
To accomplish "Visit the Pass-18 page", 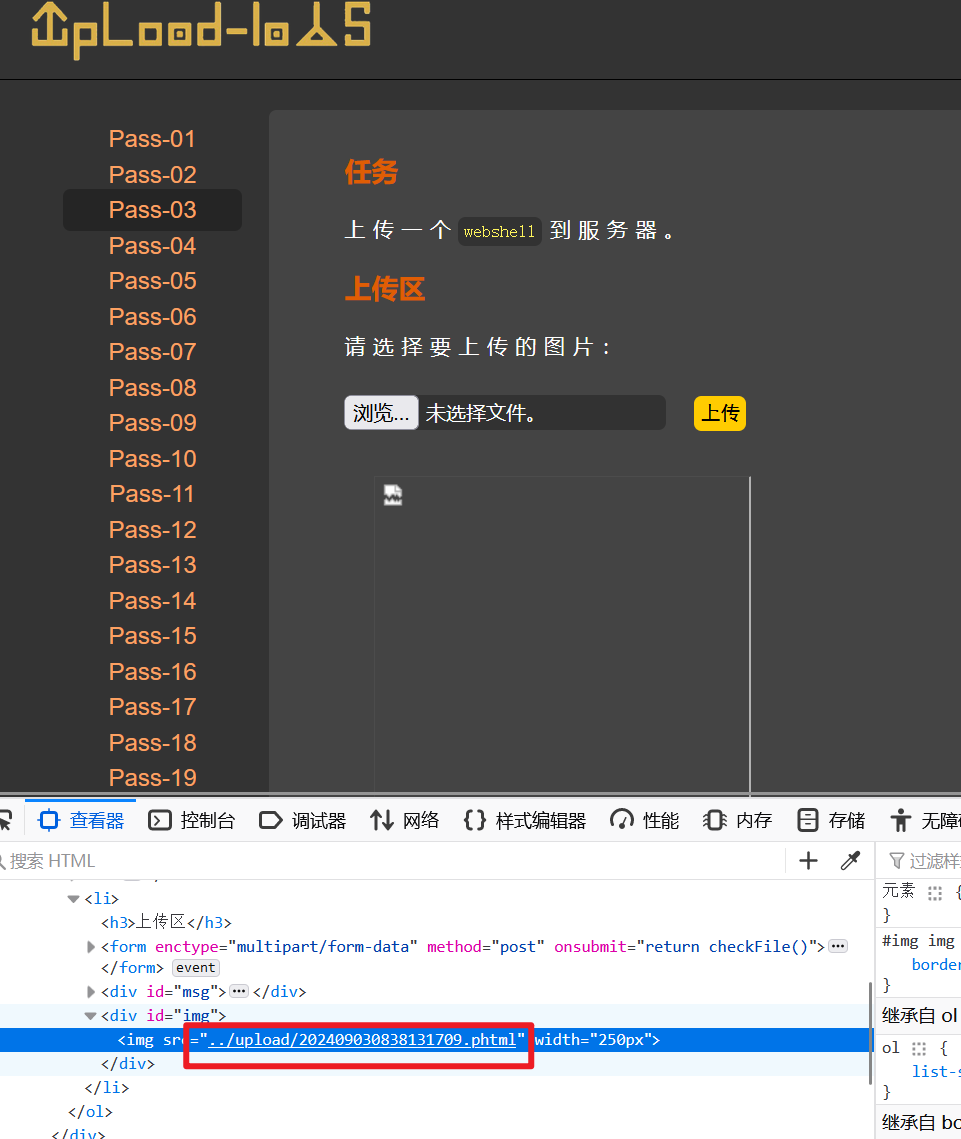I will (153, 743).
